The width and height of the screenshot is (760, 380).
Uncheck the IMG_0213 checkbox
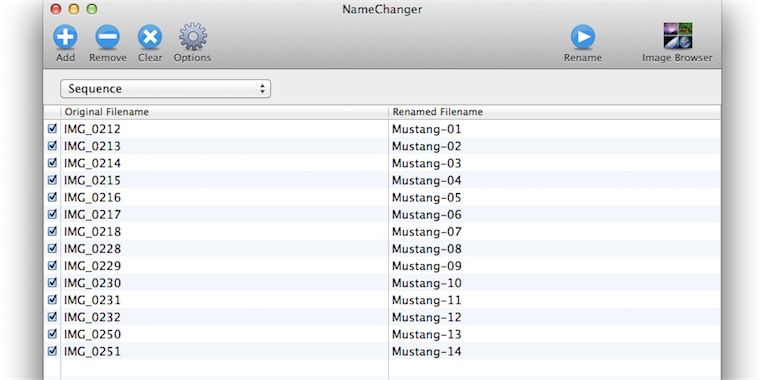(52, 145)
